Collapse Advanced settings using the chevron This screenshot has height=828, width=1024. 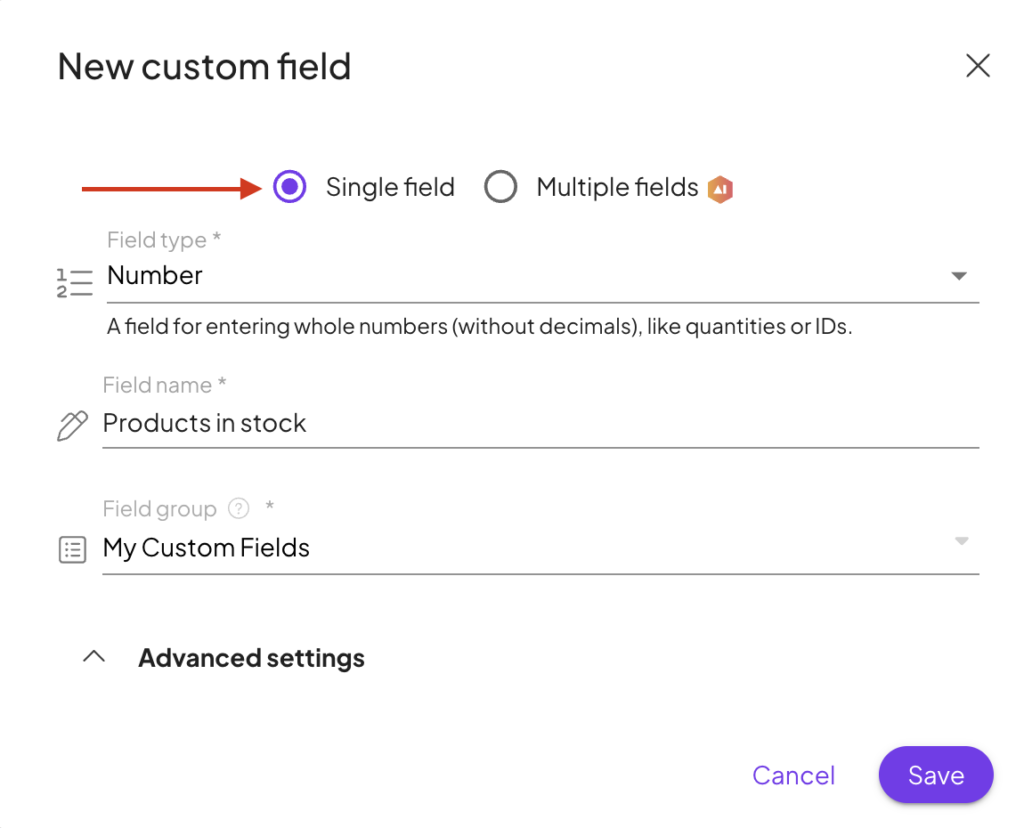94,657
